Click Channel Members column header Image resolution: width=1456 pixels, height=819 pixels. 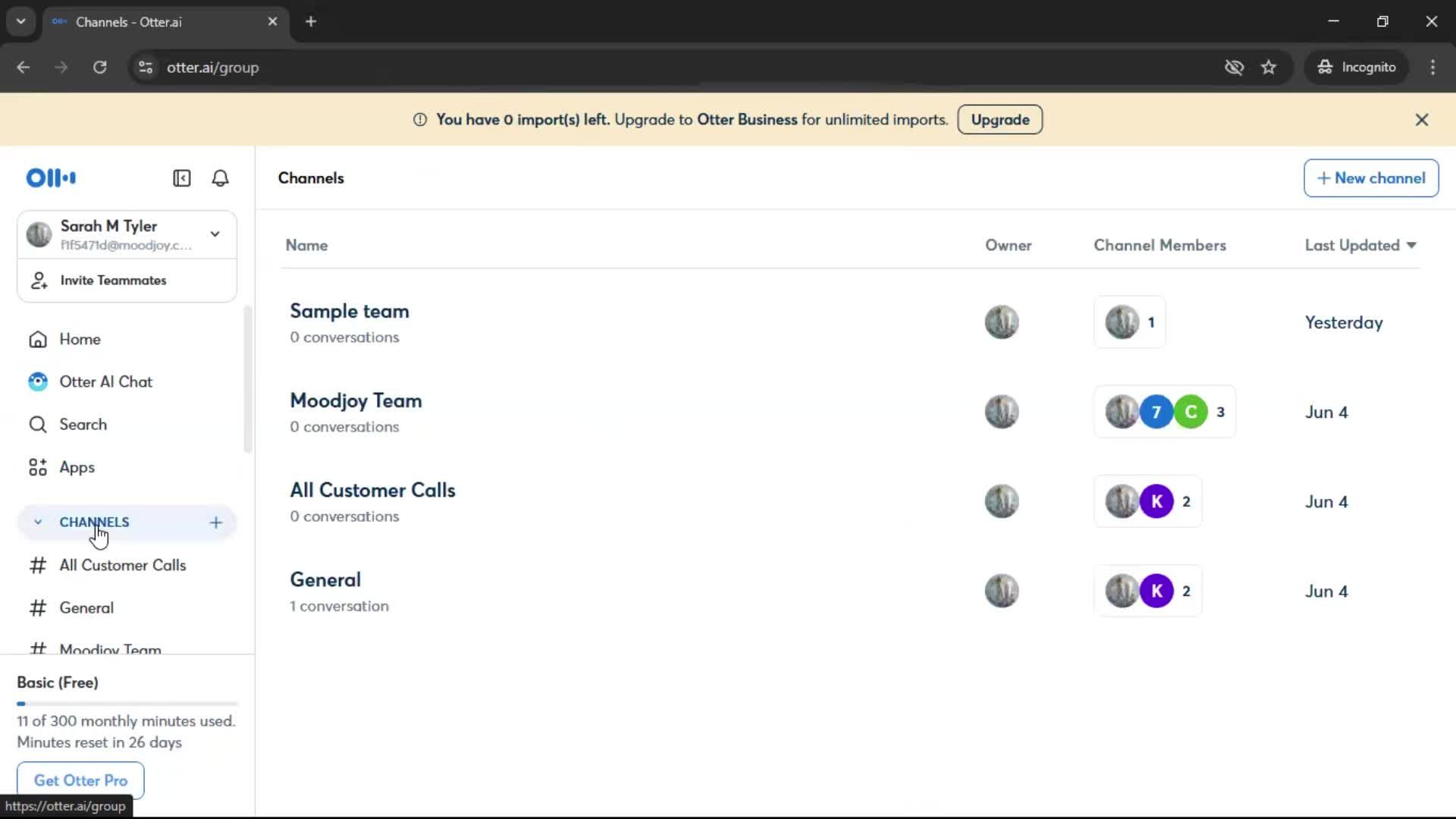(x=1159, y=245)
